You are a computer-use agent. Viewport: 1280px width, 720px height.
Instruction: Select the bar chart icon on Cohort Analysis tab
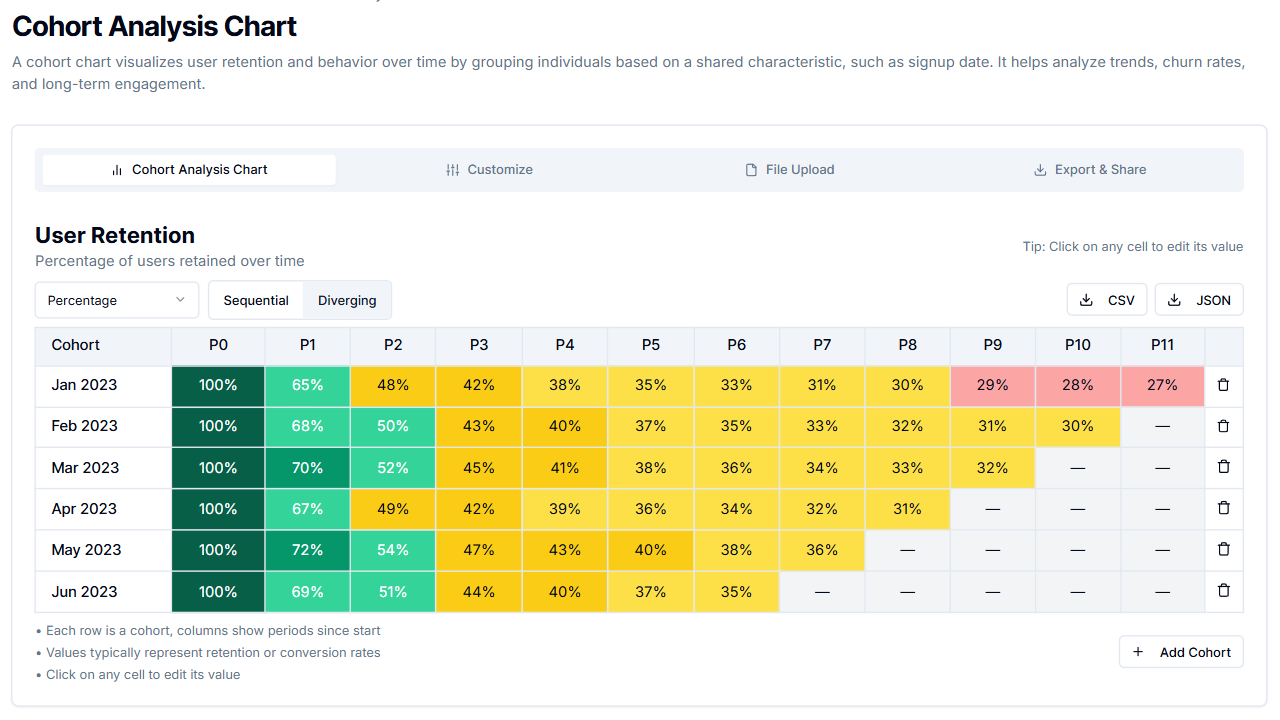click(115, 169)
